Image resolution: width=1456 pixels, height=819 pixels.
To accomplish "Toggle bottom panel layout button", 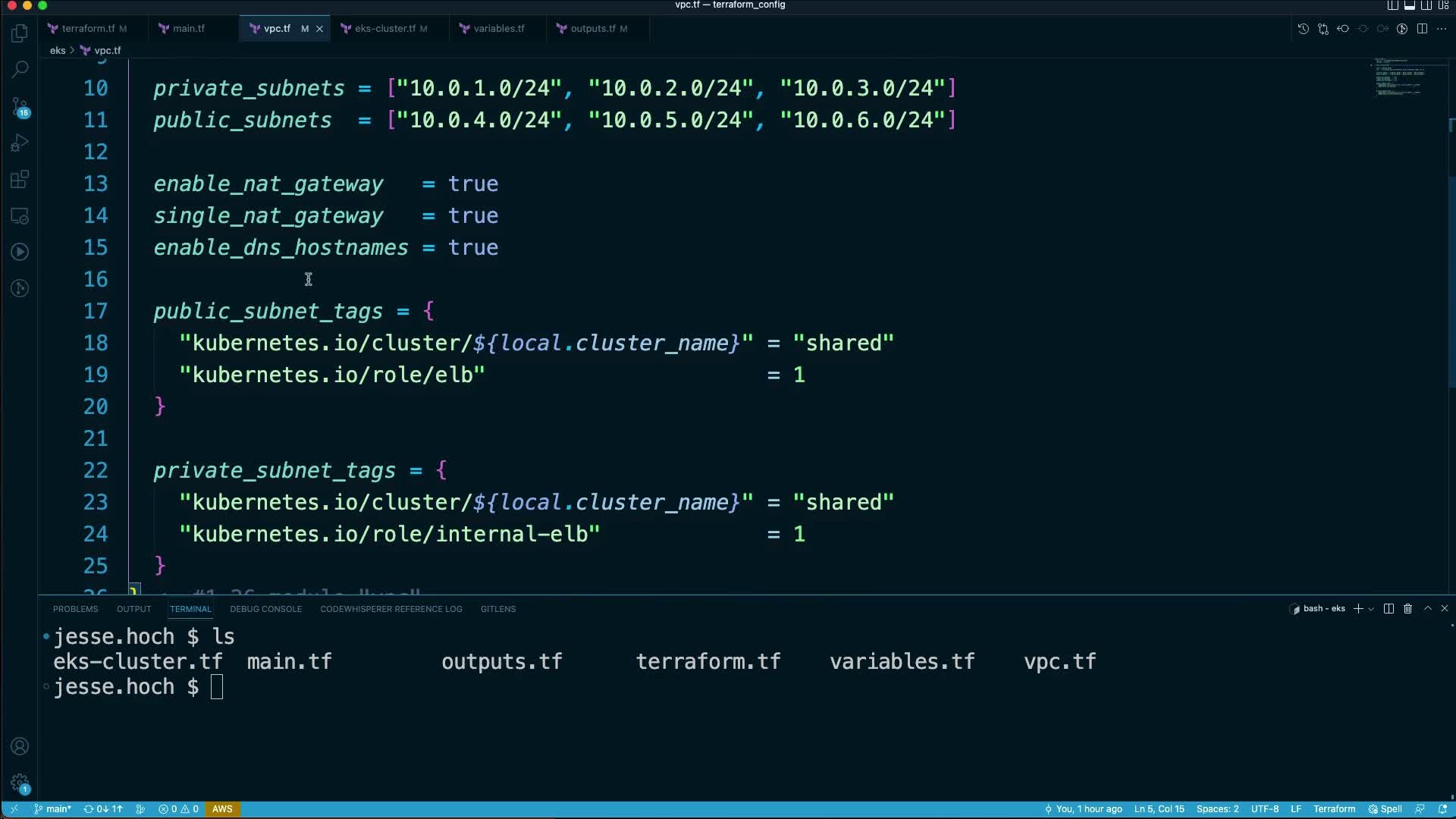I will pyautogui.click(x=1410, y=5).
